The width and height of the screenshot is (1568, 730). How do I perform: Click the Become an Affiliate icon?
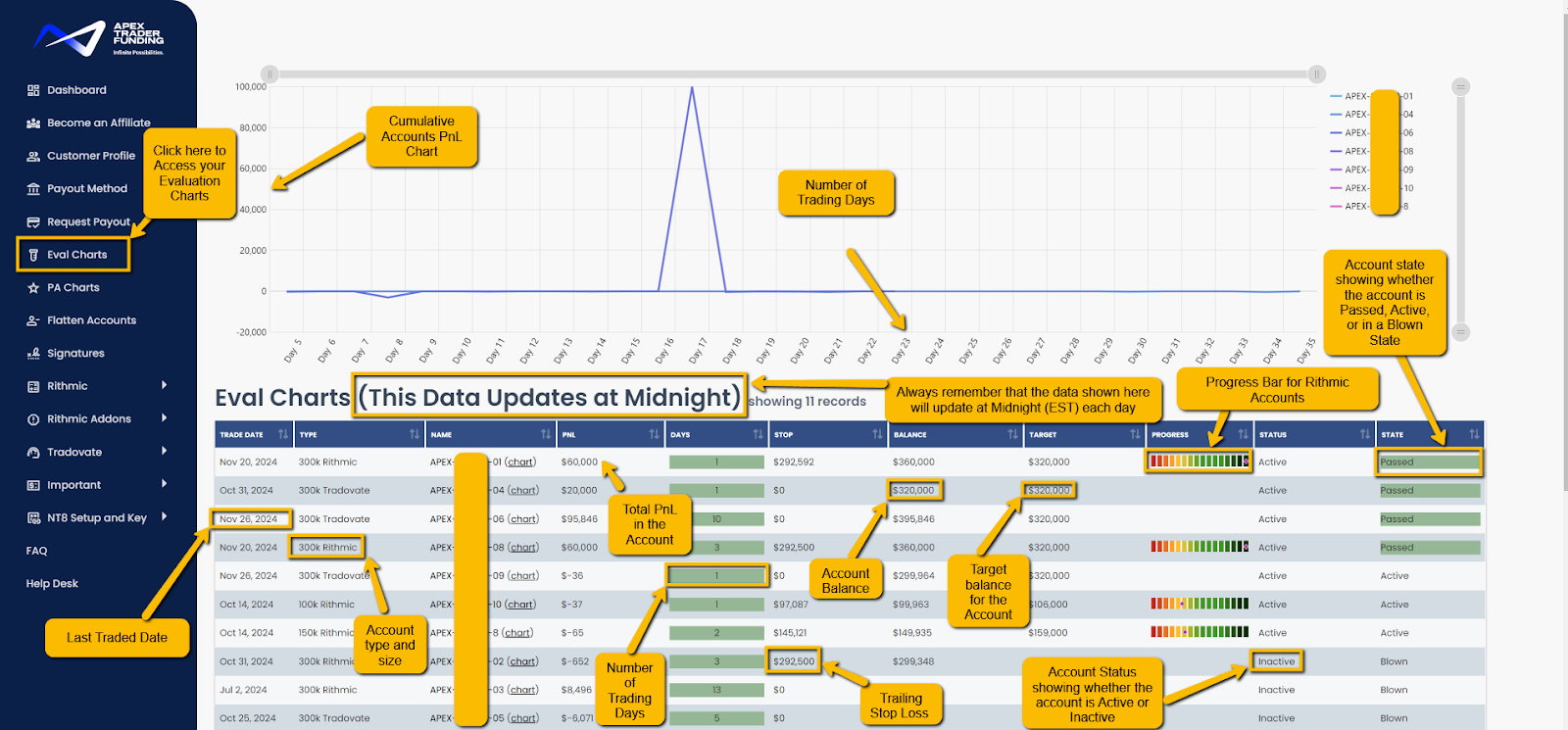[x=33, y=123]
